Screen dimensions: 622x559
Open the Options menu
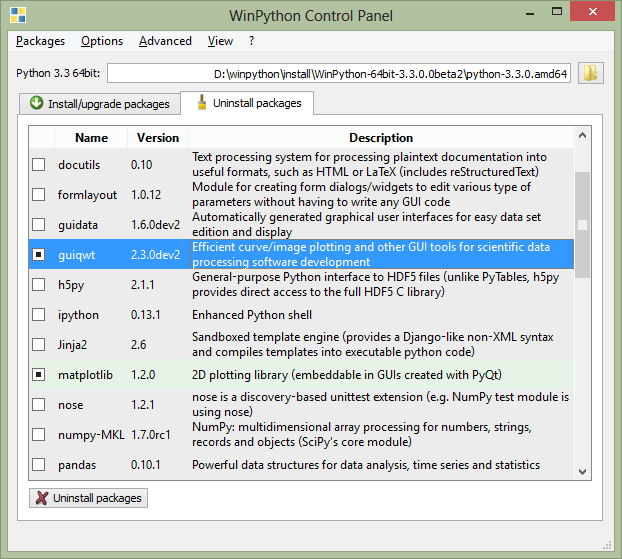(102, 41)
